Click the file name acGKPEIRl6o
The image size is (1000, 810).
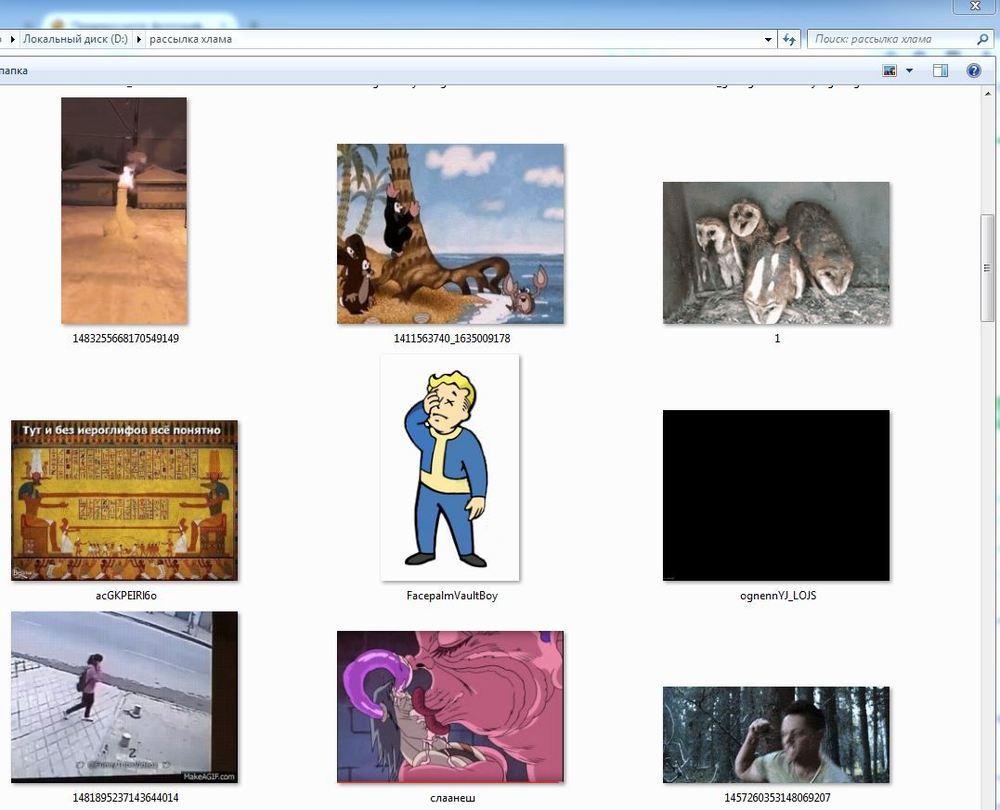(x=126, y=596)
